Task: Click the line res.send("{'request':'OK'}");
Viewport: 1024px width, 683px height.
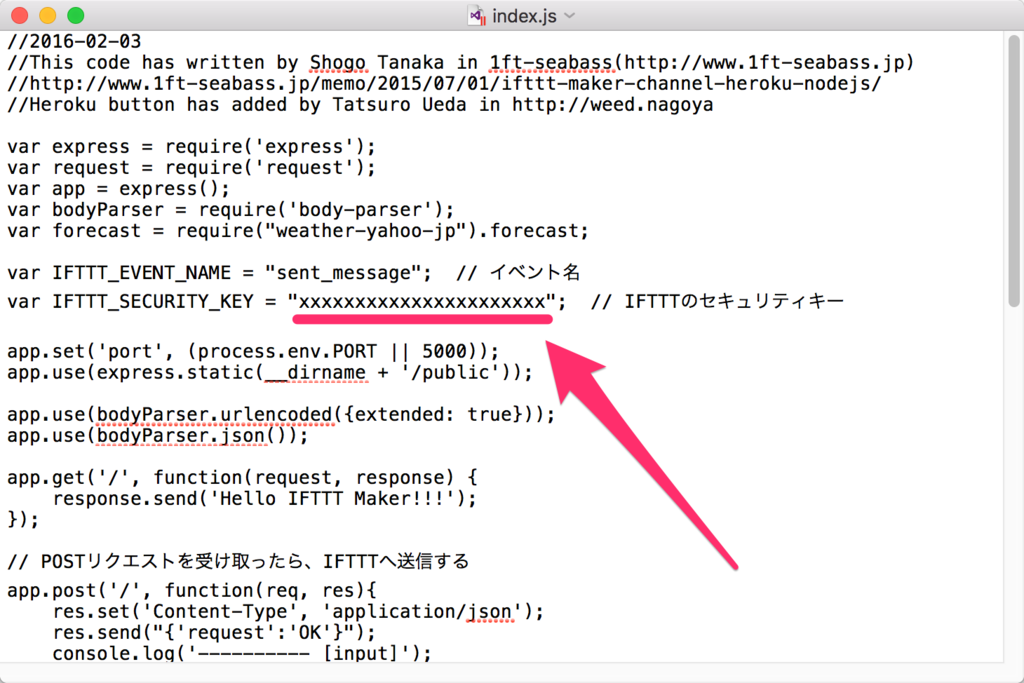Action: pos(214,633)
